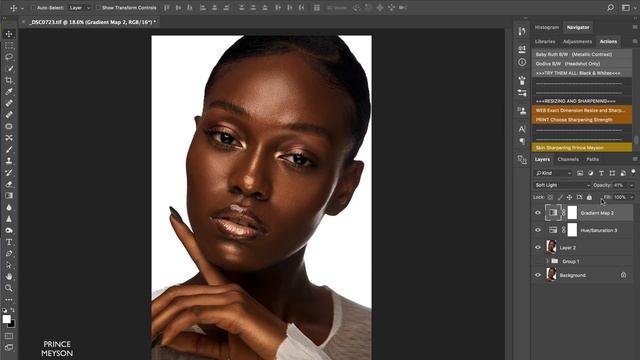Switch to the Navigator tab
This screenshot has height=360, width=640.
[578, 27]
